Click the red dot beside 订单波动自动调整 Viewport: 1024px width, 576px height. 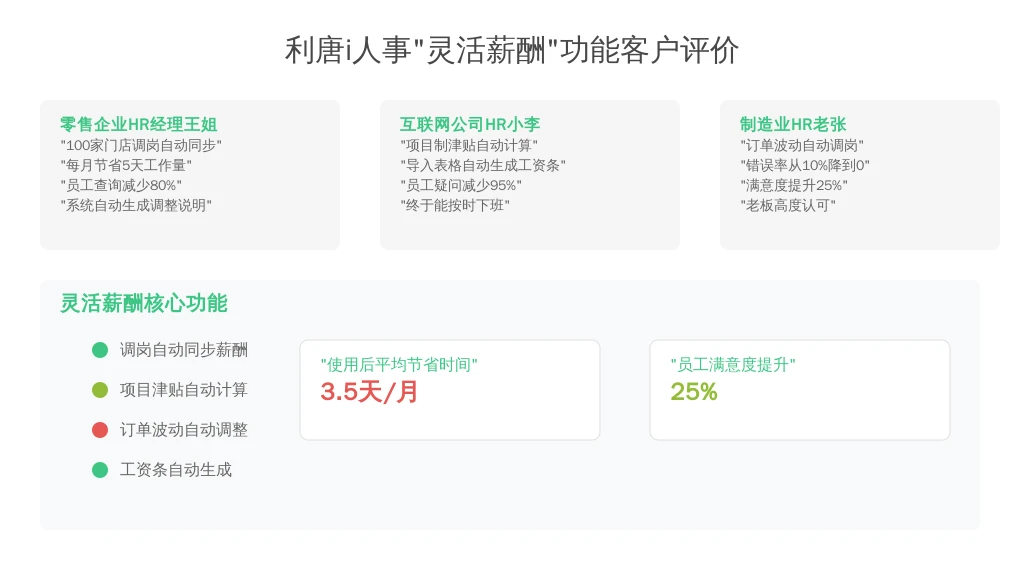click(100, 430)
